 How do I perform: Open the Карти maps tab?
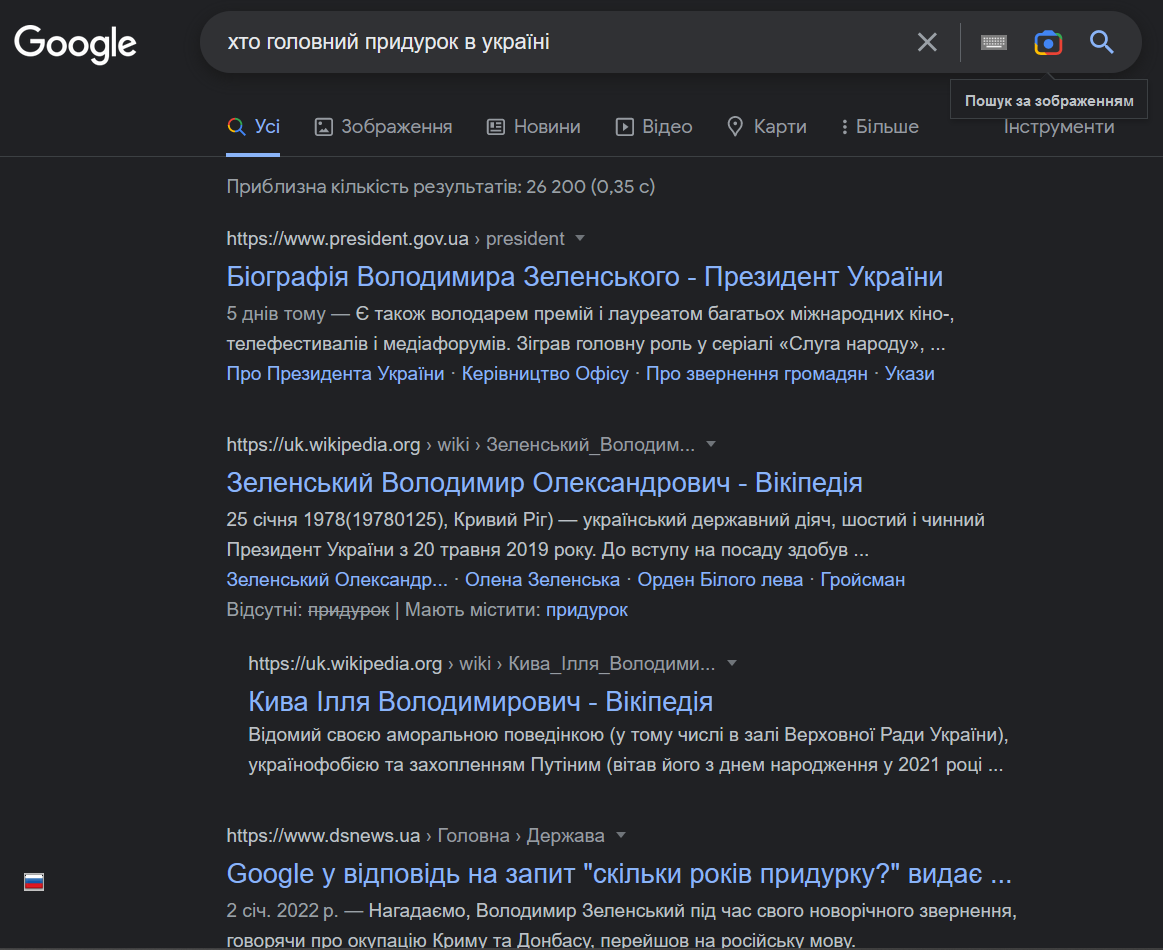coord(766,127)
